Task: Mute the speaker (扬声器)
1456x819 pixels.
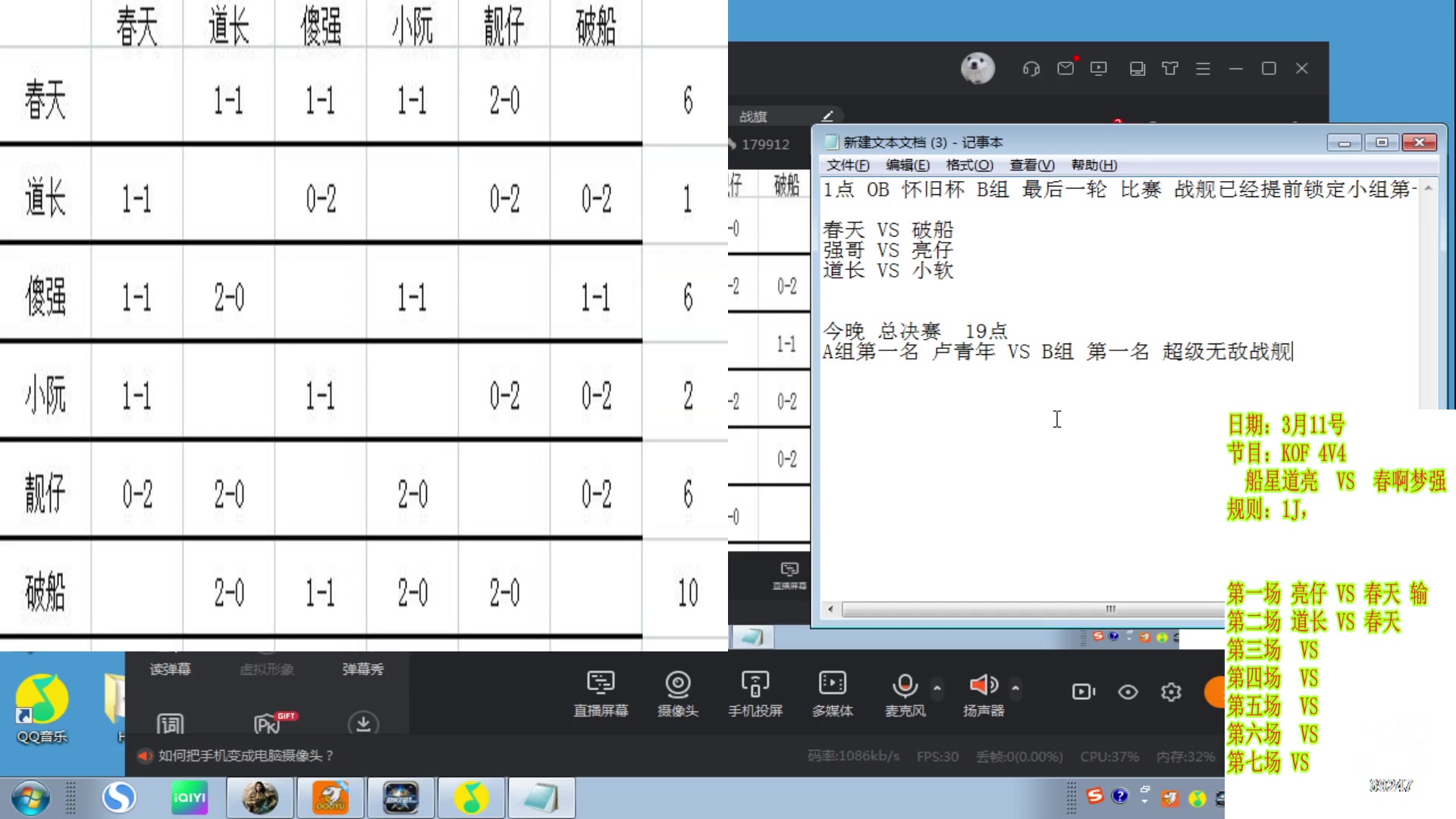Action: click(984, 693)
